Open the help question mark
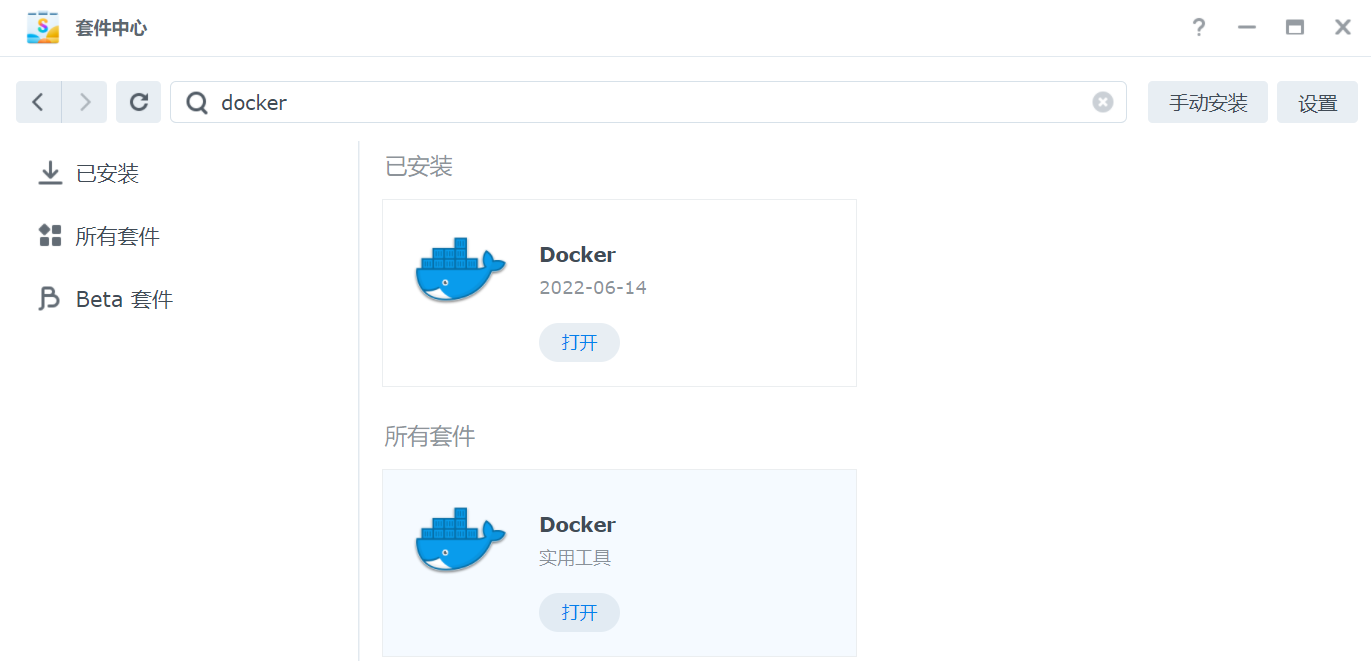The width and height of the screenshot is (1371, 661). click(x=1198, y=28)
